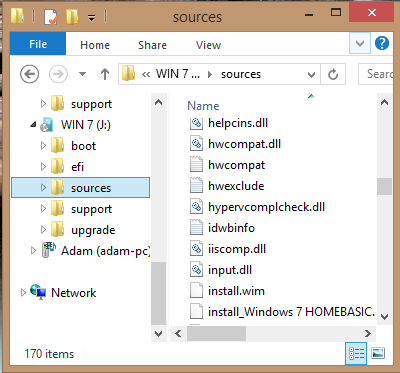Viewport: 400px width, 373px height.
Task: Open the recent locations dropdown arrow
Action: coord(82,74)
